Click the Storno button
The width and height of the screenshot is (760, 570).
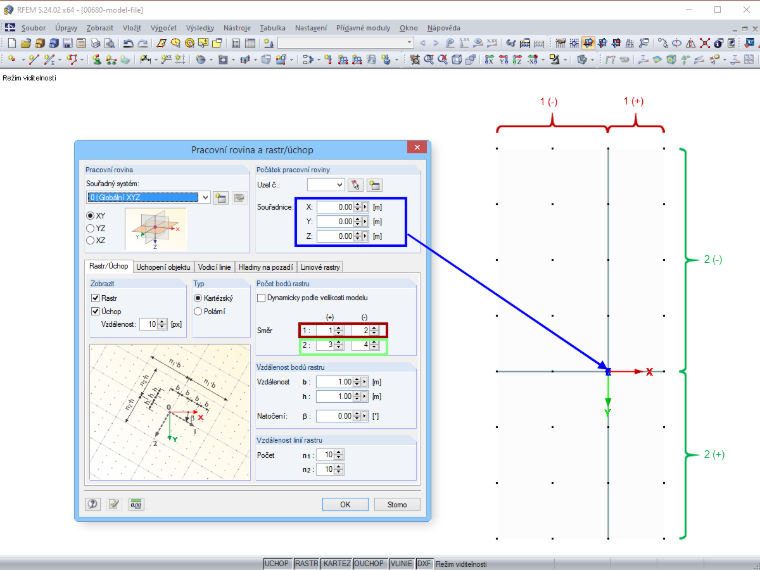397,505
